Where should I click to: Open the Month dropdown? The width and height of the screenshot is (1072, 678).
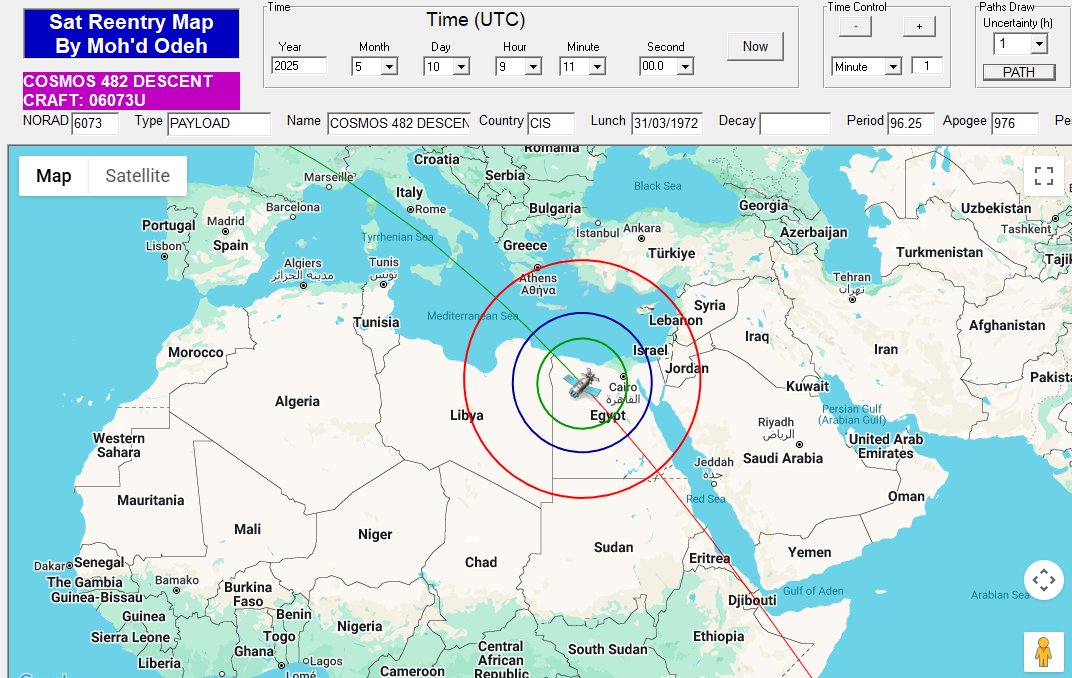[389, 67]
